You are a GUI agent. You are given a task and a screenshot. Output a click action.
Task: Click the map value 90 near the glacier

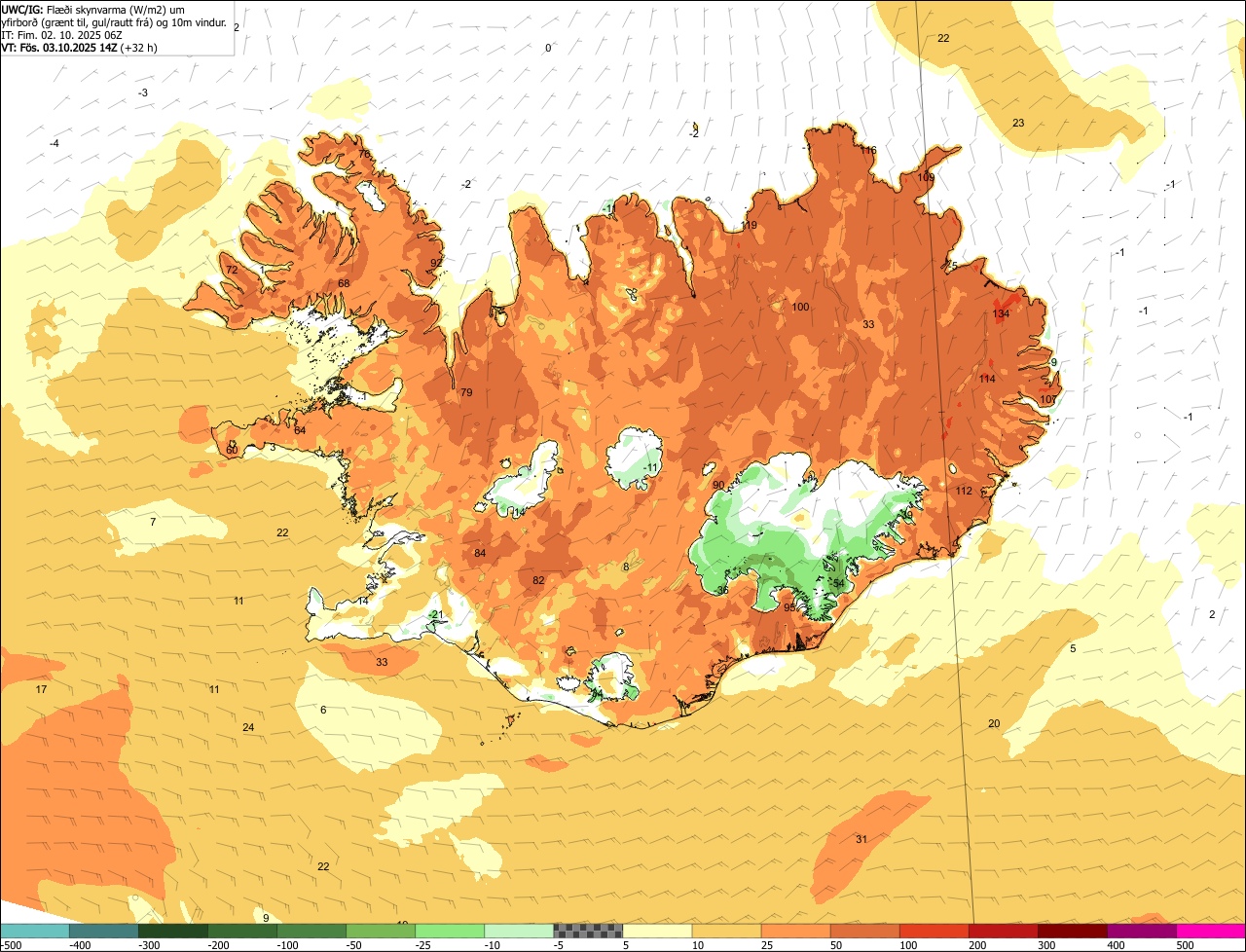pyautogui.click(x=718, y=485)
